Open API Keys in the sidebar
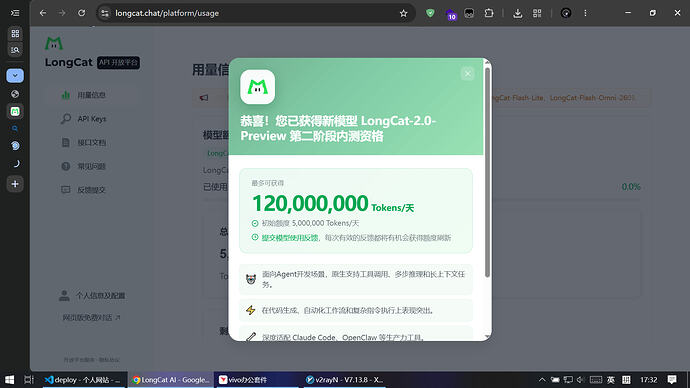Screen dimensions: 690x388 coord(92,119)
